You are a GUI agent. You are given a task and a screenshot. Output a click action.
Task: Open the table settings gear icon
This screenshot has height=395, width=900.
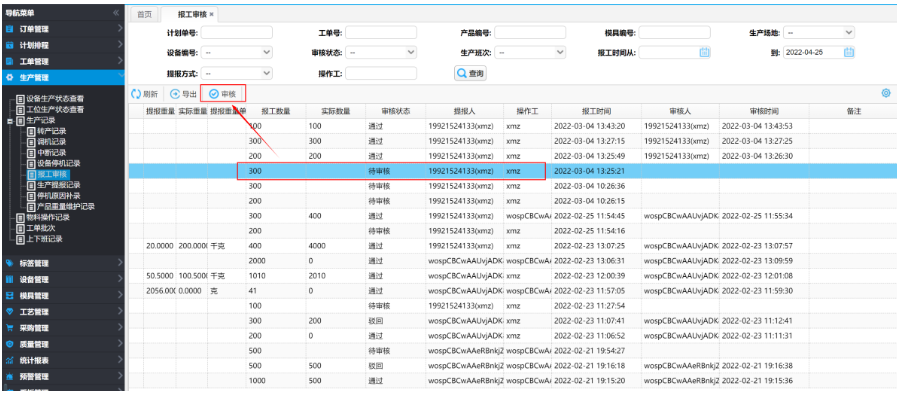point(886,93)
